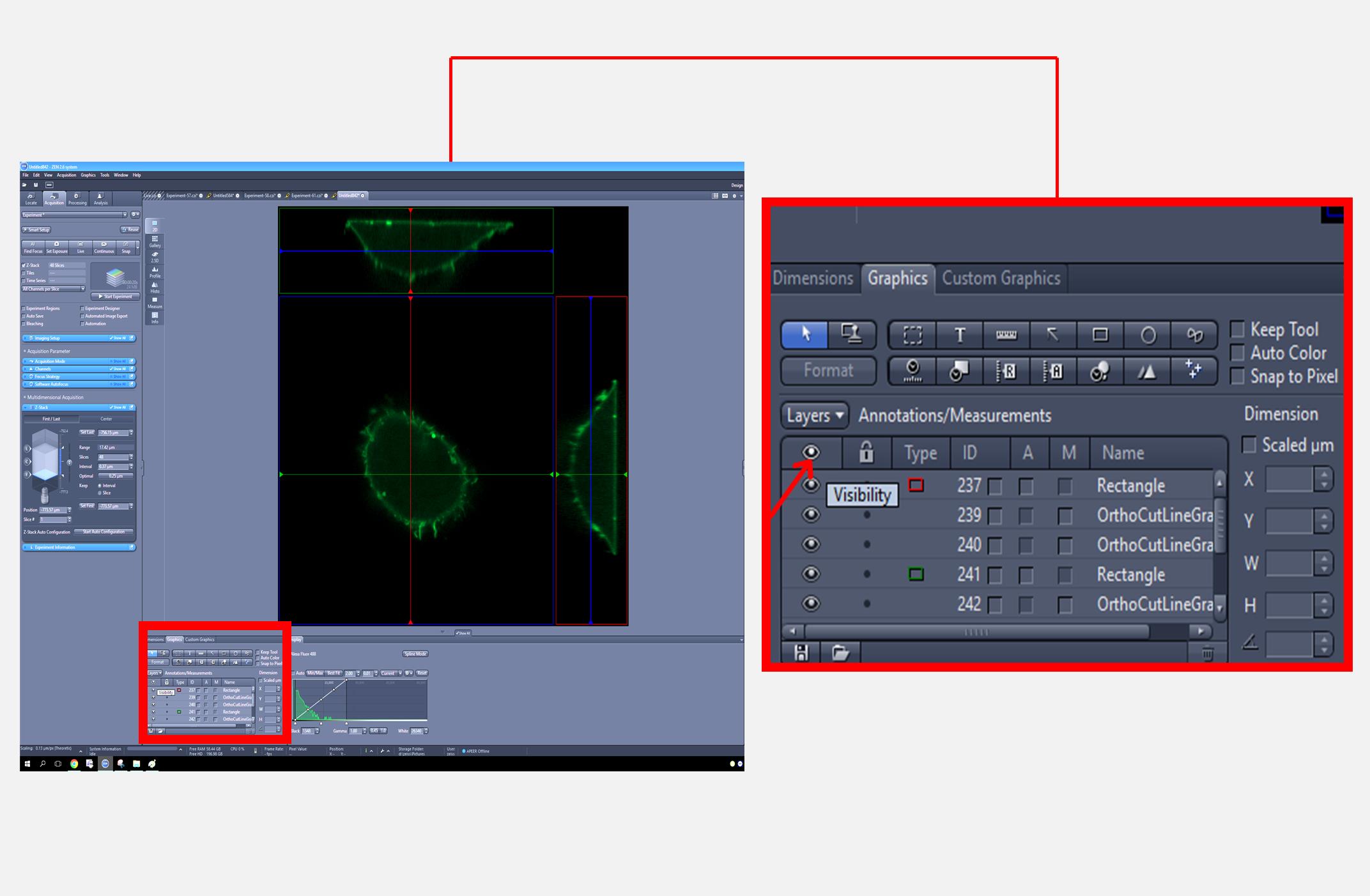Switch to Dimensions tab in enlarged inset
The height and width of the screenshot is (896, 1370).
click(813, 279)
